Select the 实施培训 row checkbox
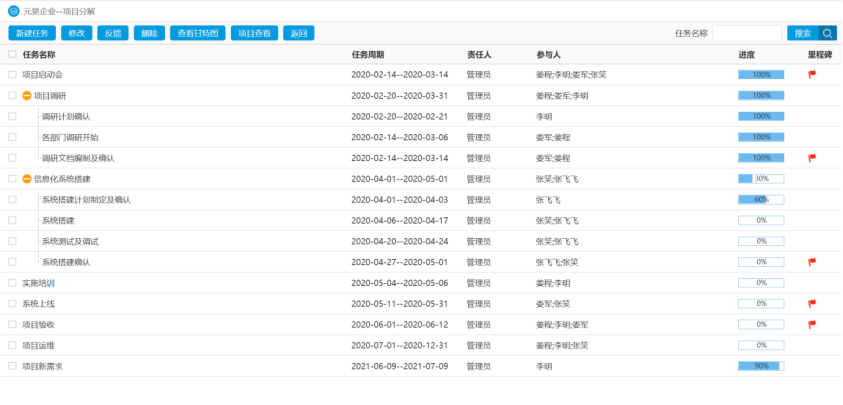 tap(12, 283)
